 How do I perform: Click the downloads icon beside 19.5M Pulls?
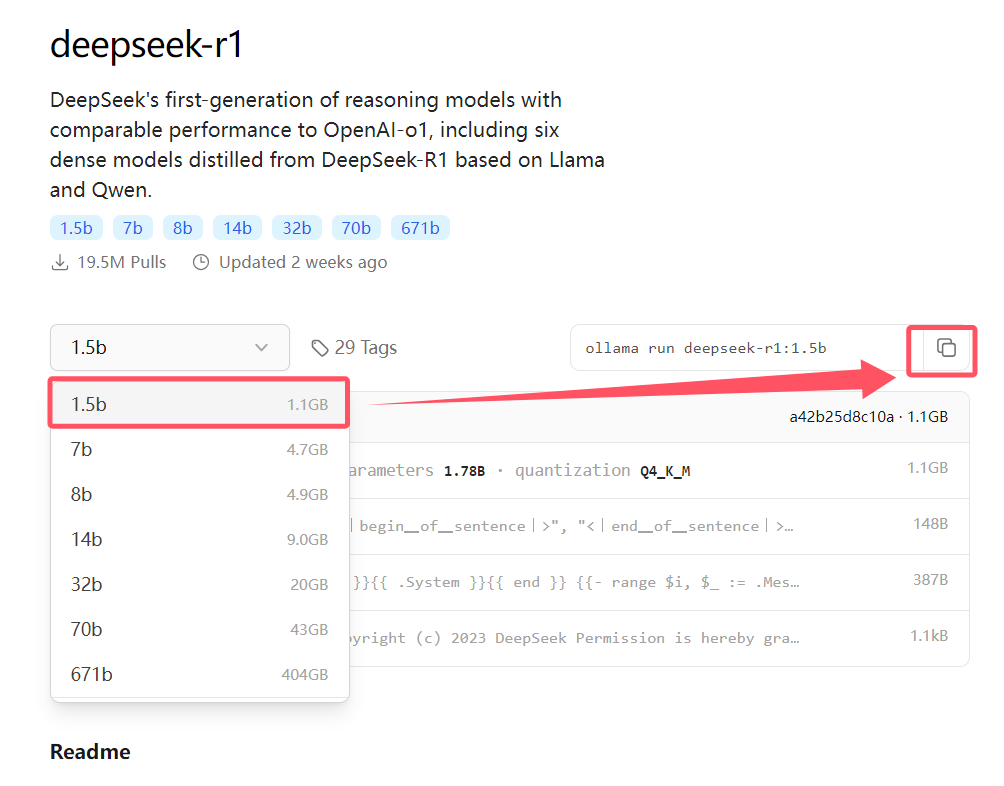point(58,261)
